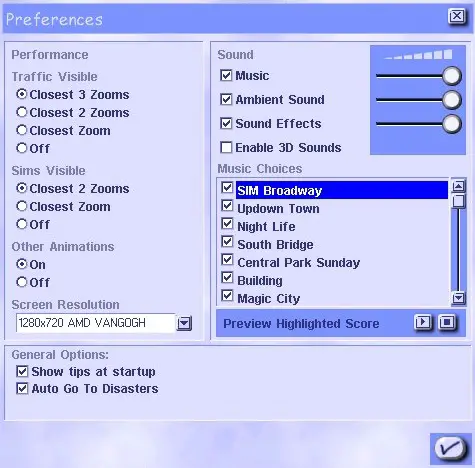Click the music list scroll up arrow
The image size is (475, 468).
coord(459,186)
